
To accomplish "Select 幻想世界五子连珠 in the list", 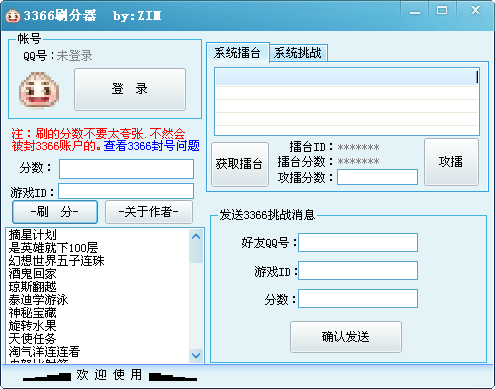I will [x=56, y=261].
